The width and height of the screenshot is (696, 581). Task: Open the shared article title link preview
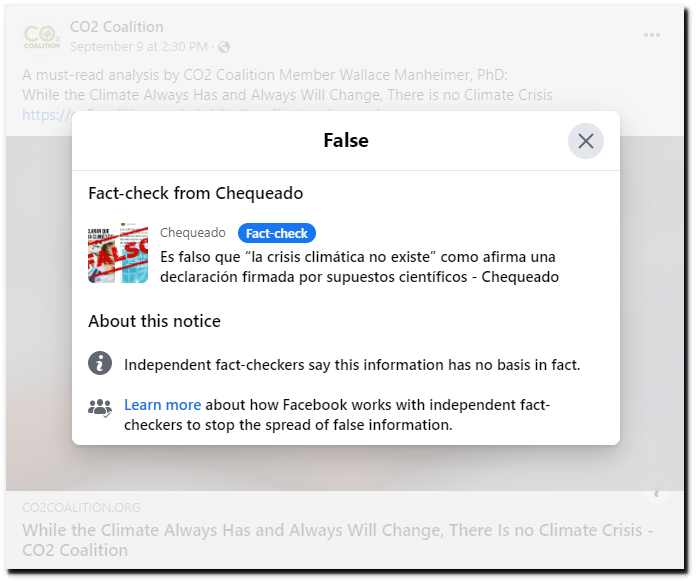337,540
